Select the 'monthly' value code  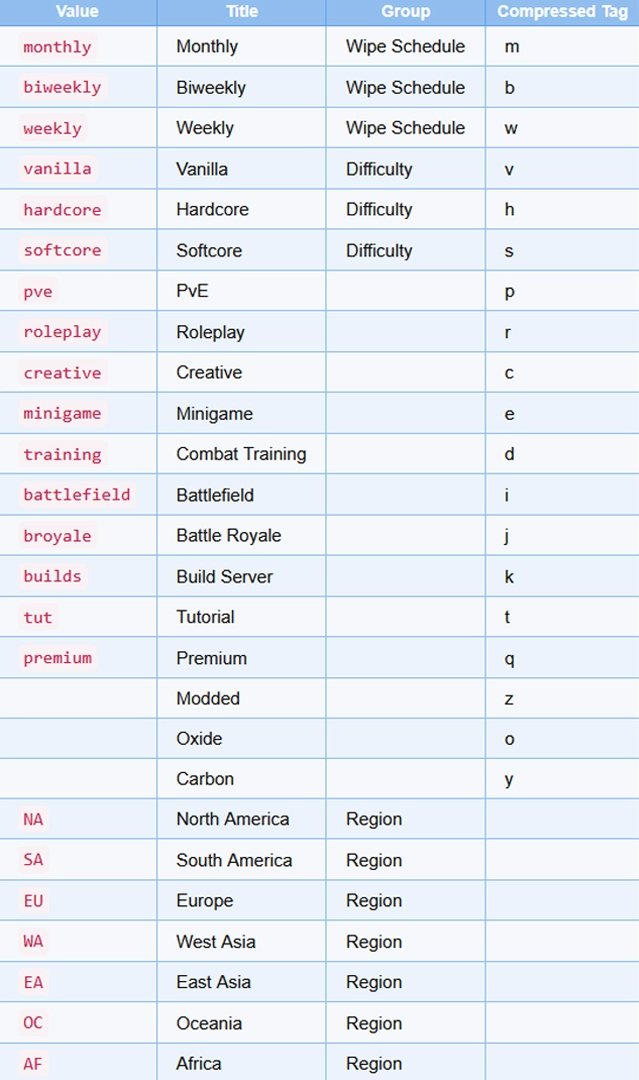(57, 47)
